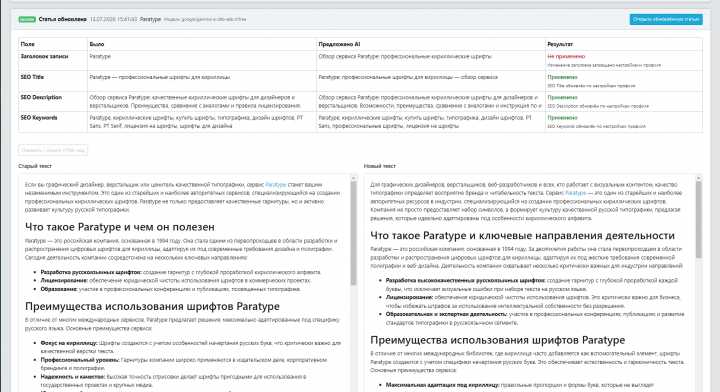Select the Заголовок записи row label
720x392 pixels.
[x=45, y=56]
